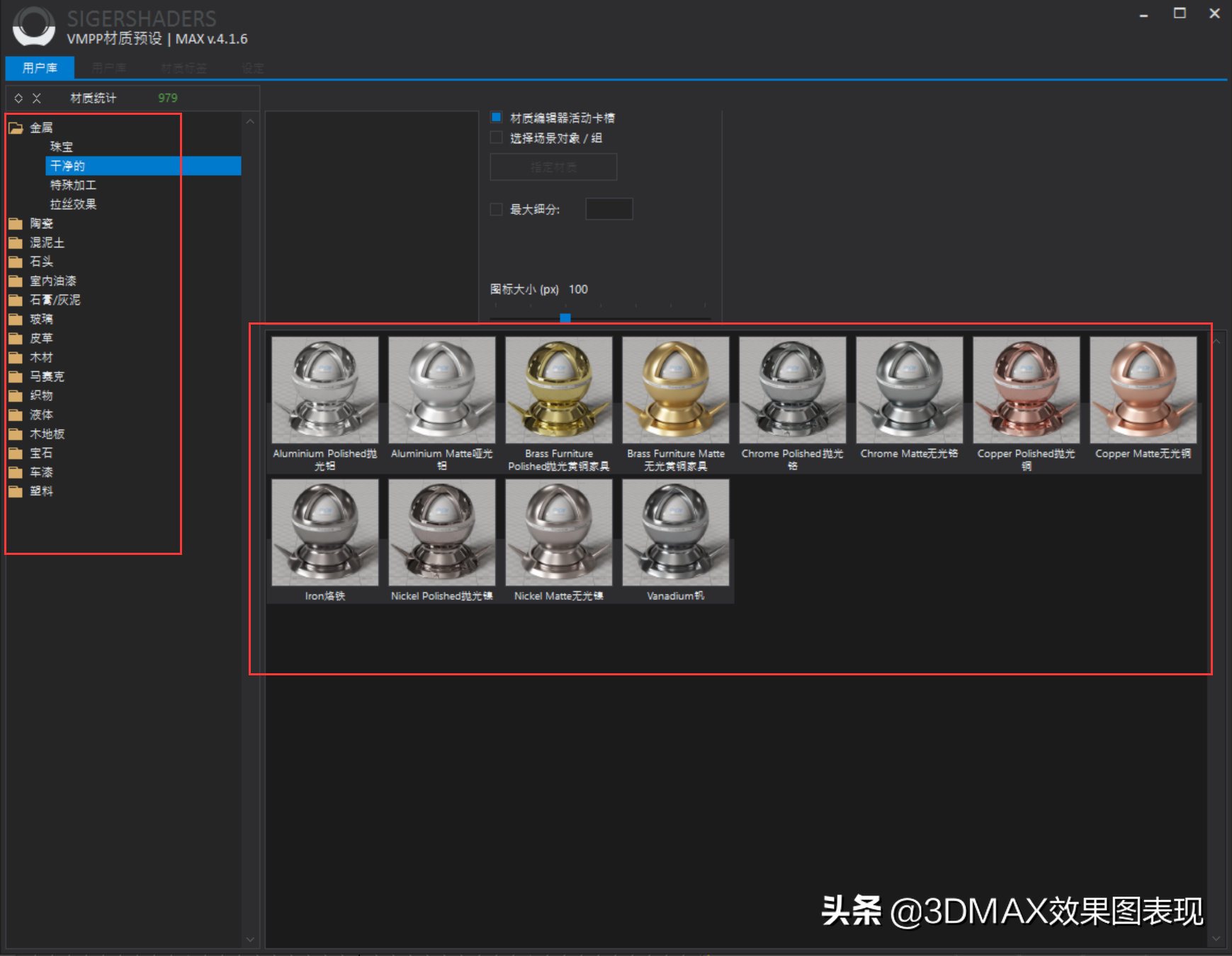Click the 木材 category folder icon

(16, 357)
